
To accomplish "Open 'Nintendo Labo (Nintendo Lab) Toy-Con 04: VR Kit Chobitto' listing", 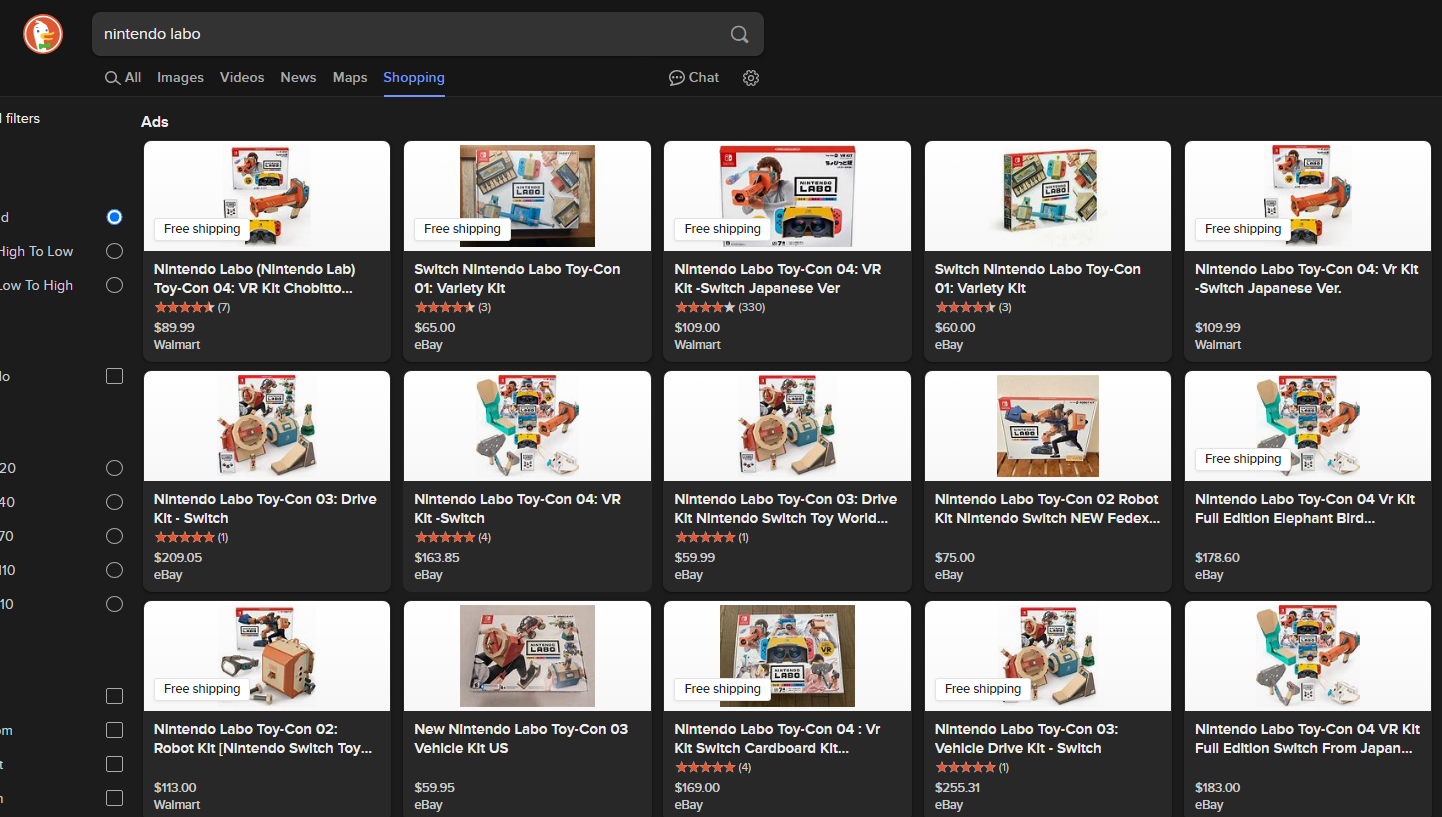I will click(x=267, y=251).
